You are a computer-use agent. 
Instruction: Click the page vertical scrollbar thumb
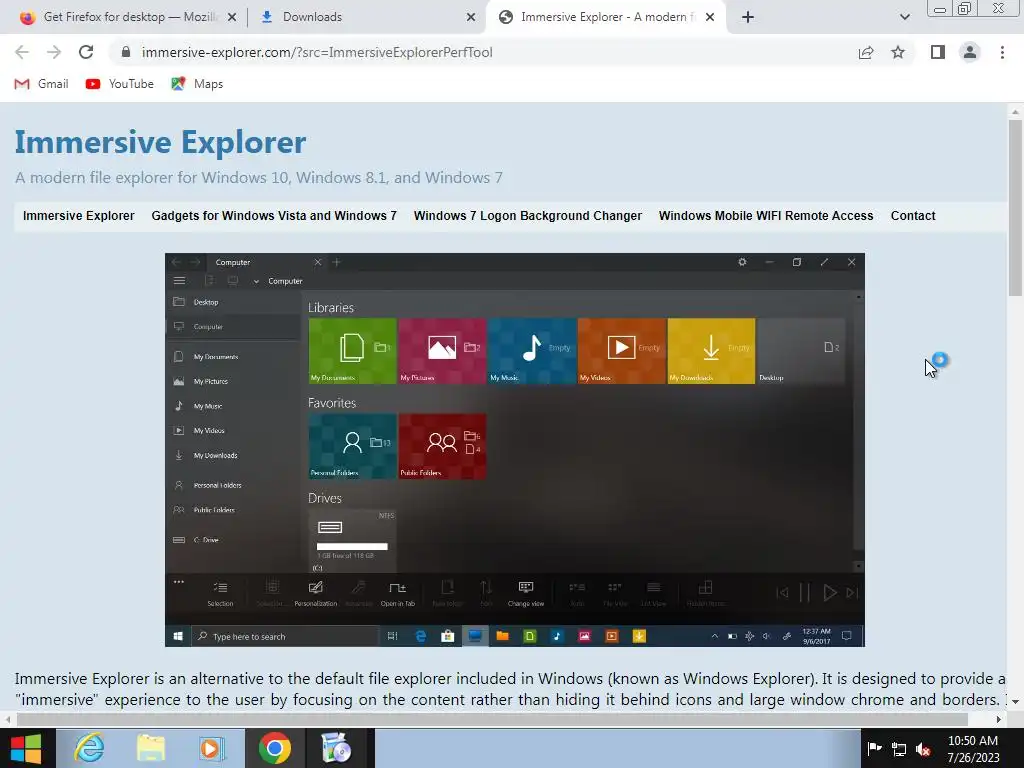pos(1015,208)
